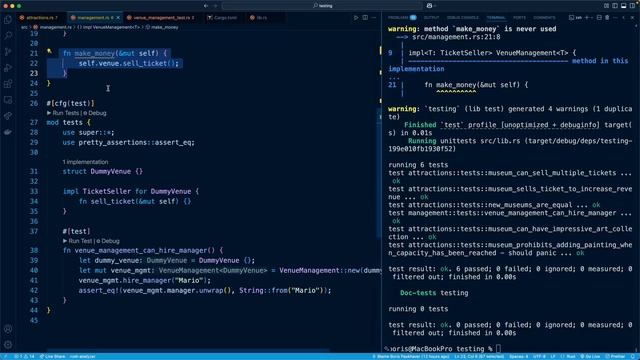
Task: Close the management.rs tab with its X
Action: pyautogui.click(x=118, y=18)
